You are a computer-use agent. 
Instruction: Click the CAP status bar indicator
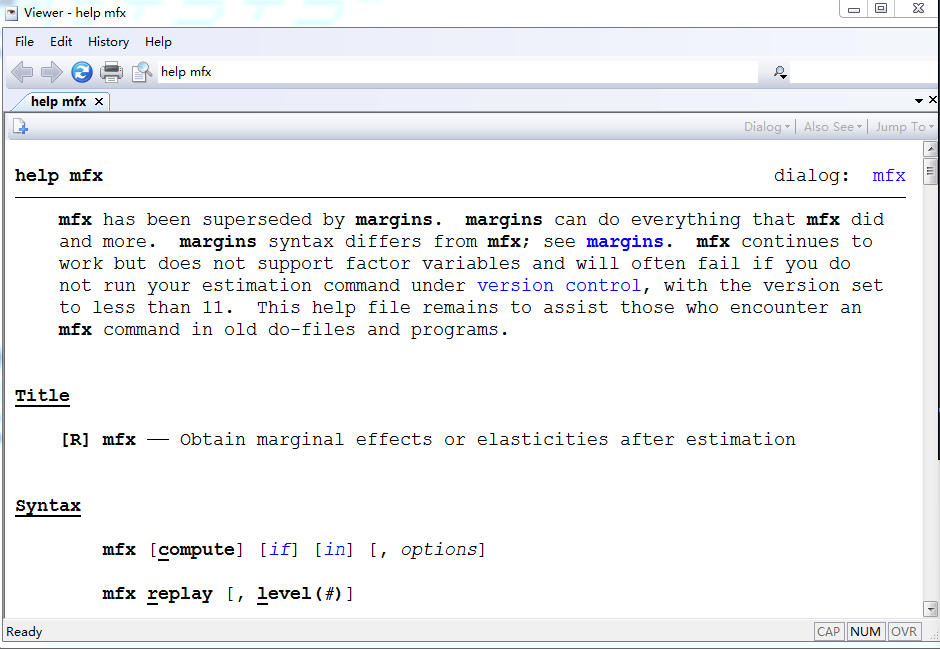click(828, 631)
